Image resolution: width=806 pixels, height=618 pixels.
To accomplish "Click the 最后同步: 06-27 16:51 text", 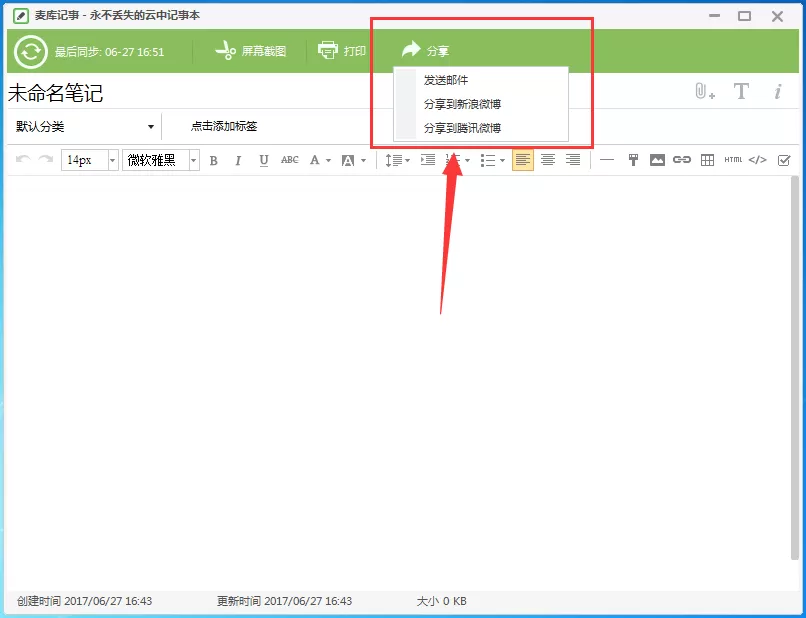I will [x=109, y=52].
